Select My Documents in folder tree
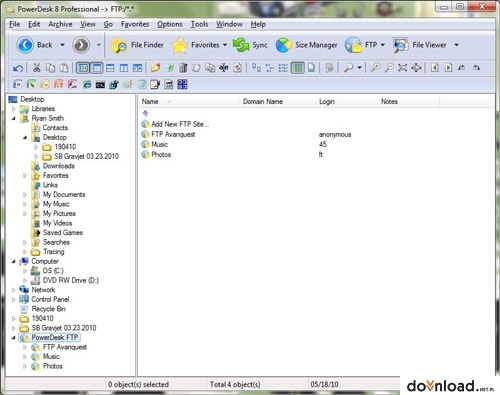 64,194
